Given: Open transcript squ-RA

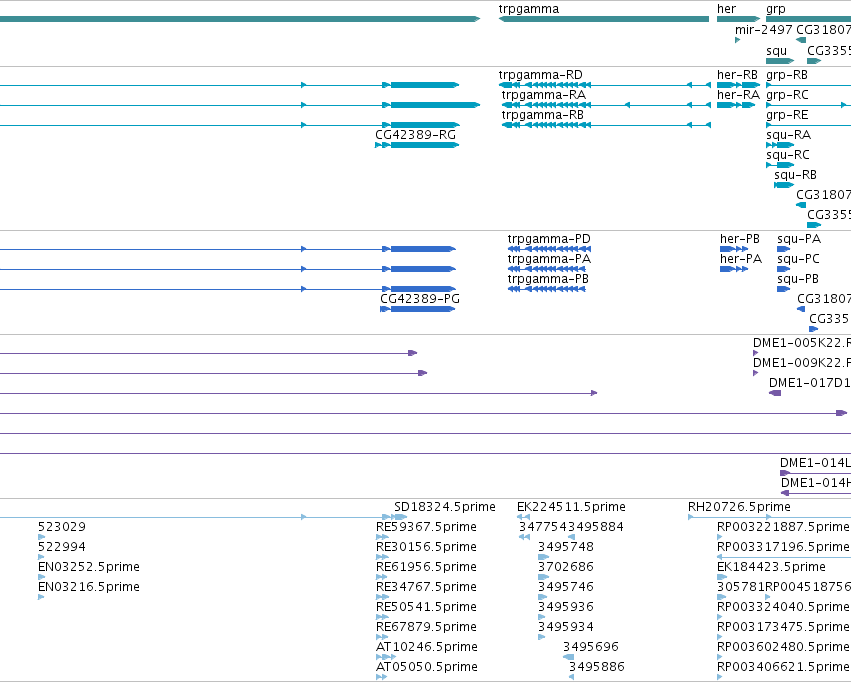Looking at the screenshot, I should click(x=789, y=135).
